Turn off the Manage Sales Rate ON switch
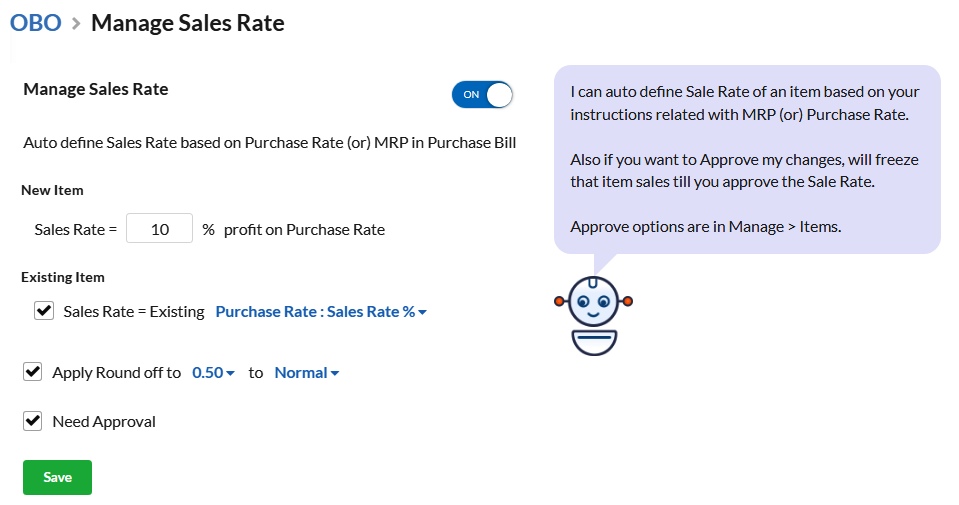Viewport: 959px width, 505px height. point(482,95)
